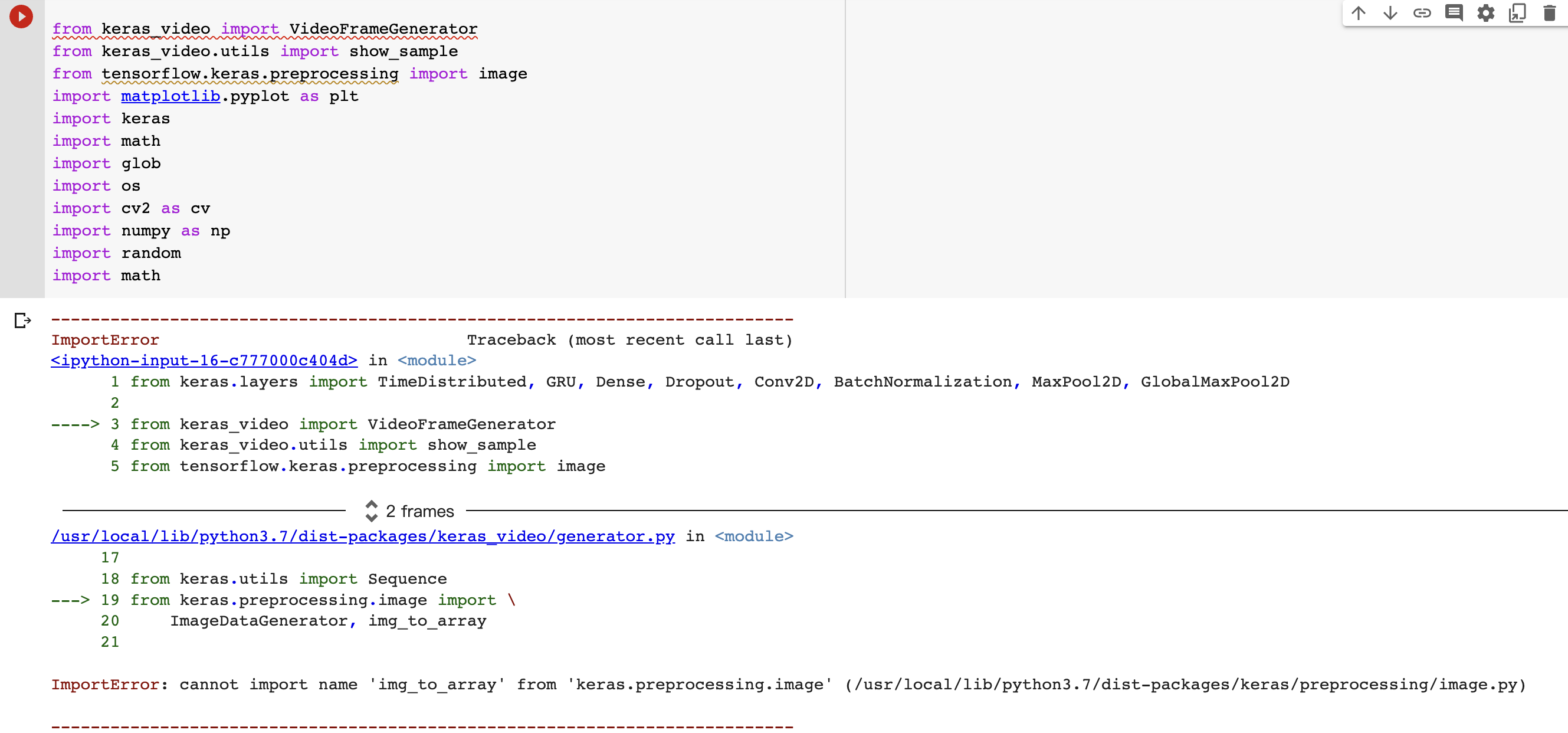The height and width of the screenshot is (733, 1568).
Task: Delete the current cell
Action: (x=1550, y=13)
